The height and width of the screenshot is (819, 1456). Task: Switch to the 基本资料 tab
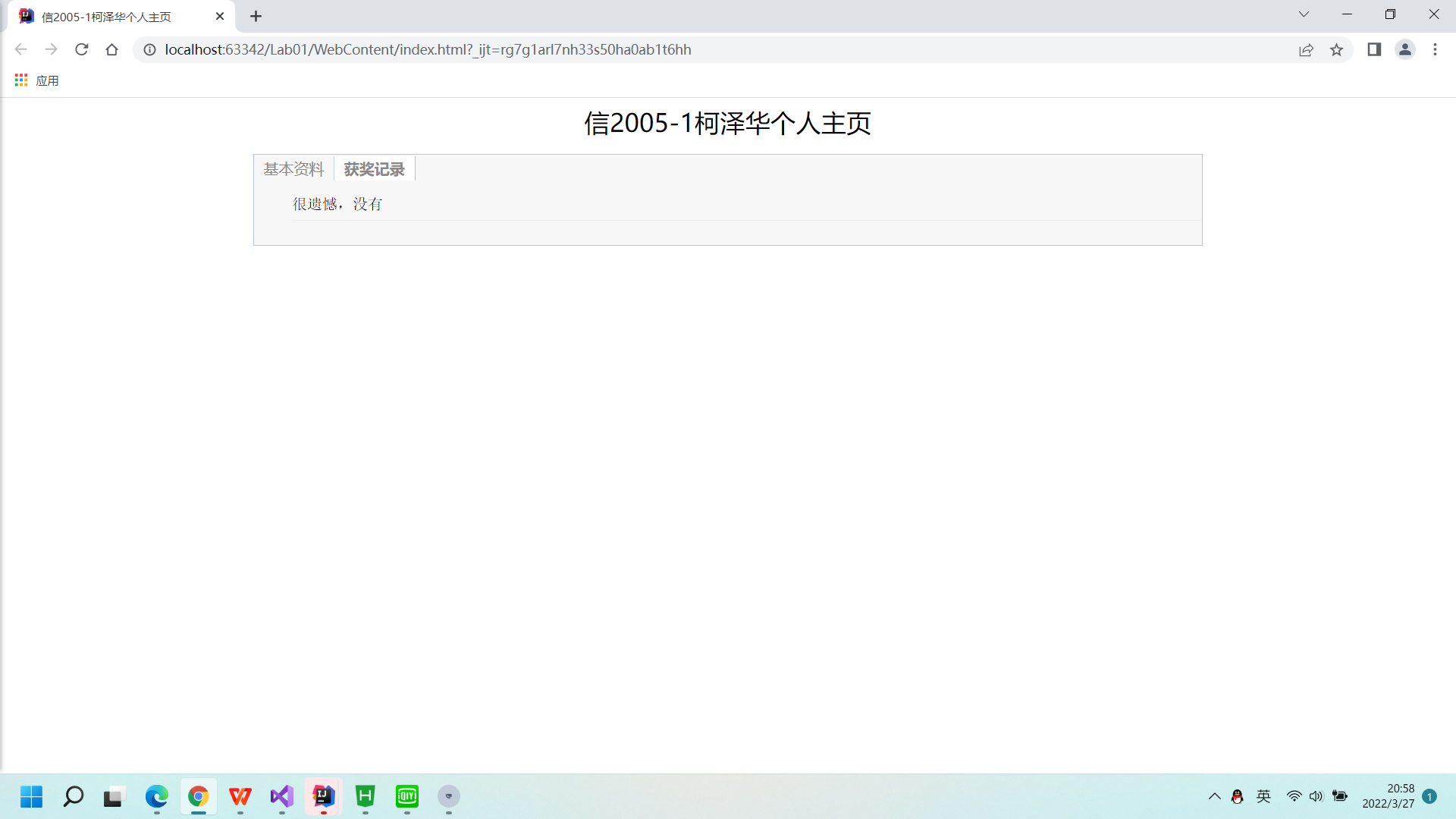[293, 169]
